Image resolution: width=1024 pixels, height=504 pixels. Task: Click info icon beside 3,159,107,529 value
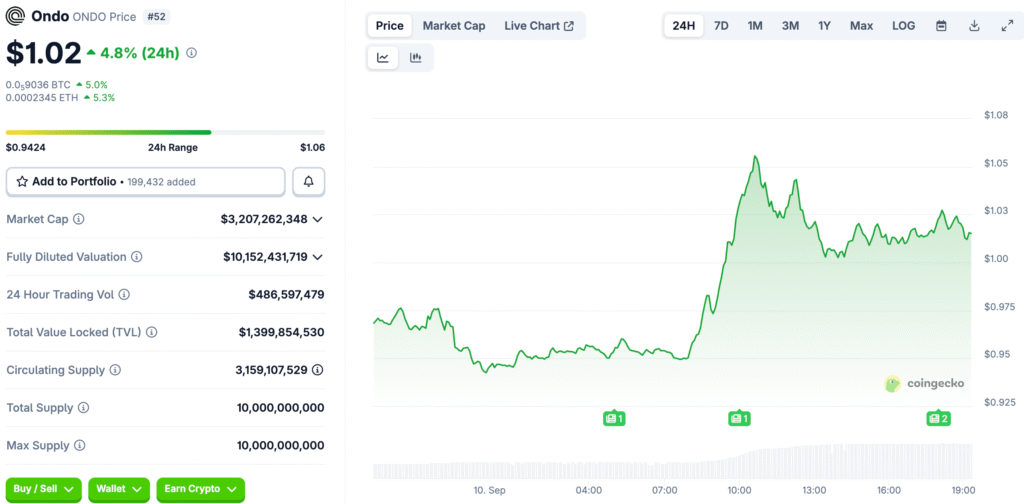[x=317, y=370]
